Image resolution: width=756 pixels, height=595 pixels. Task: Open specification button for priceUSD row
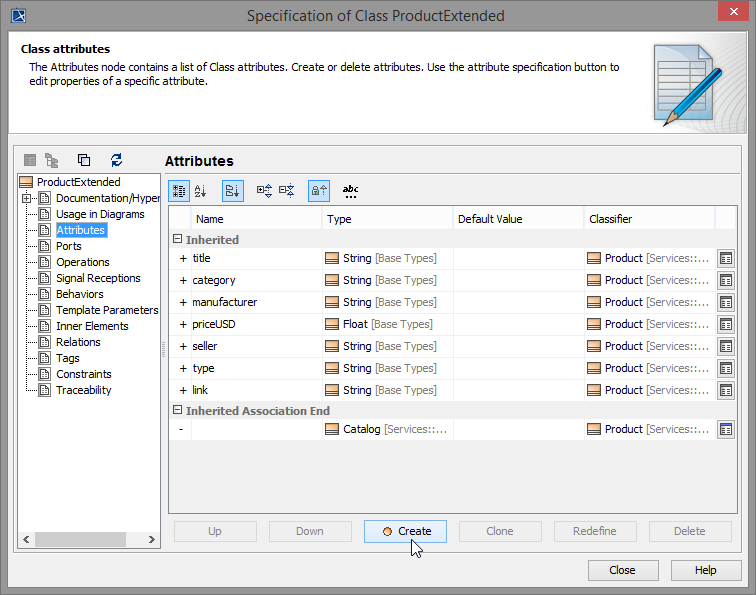click(x=726, y=324)
